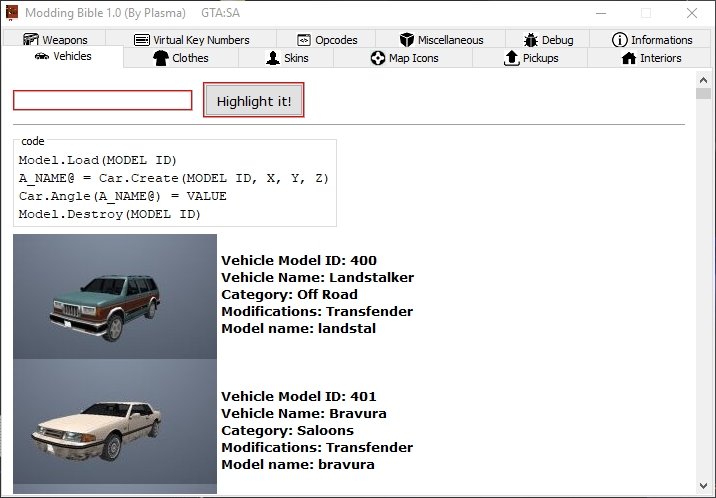Switch to the Vehicles tab

point(63,56)
